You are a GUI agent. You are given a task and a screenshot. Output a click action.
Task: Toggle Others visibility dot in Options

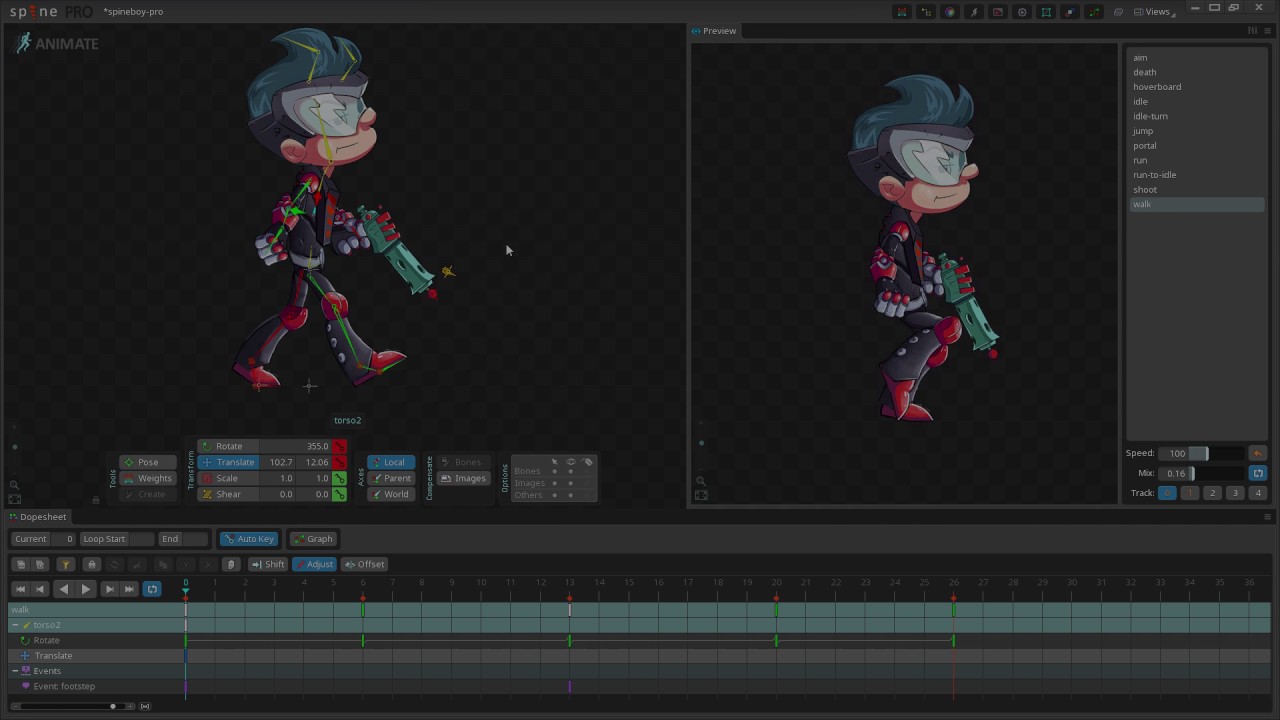571,495
